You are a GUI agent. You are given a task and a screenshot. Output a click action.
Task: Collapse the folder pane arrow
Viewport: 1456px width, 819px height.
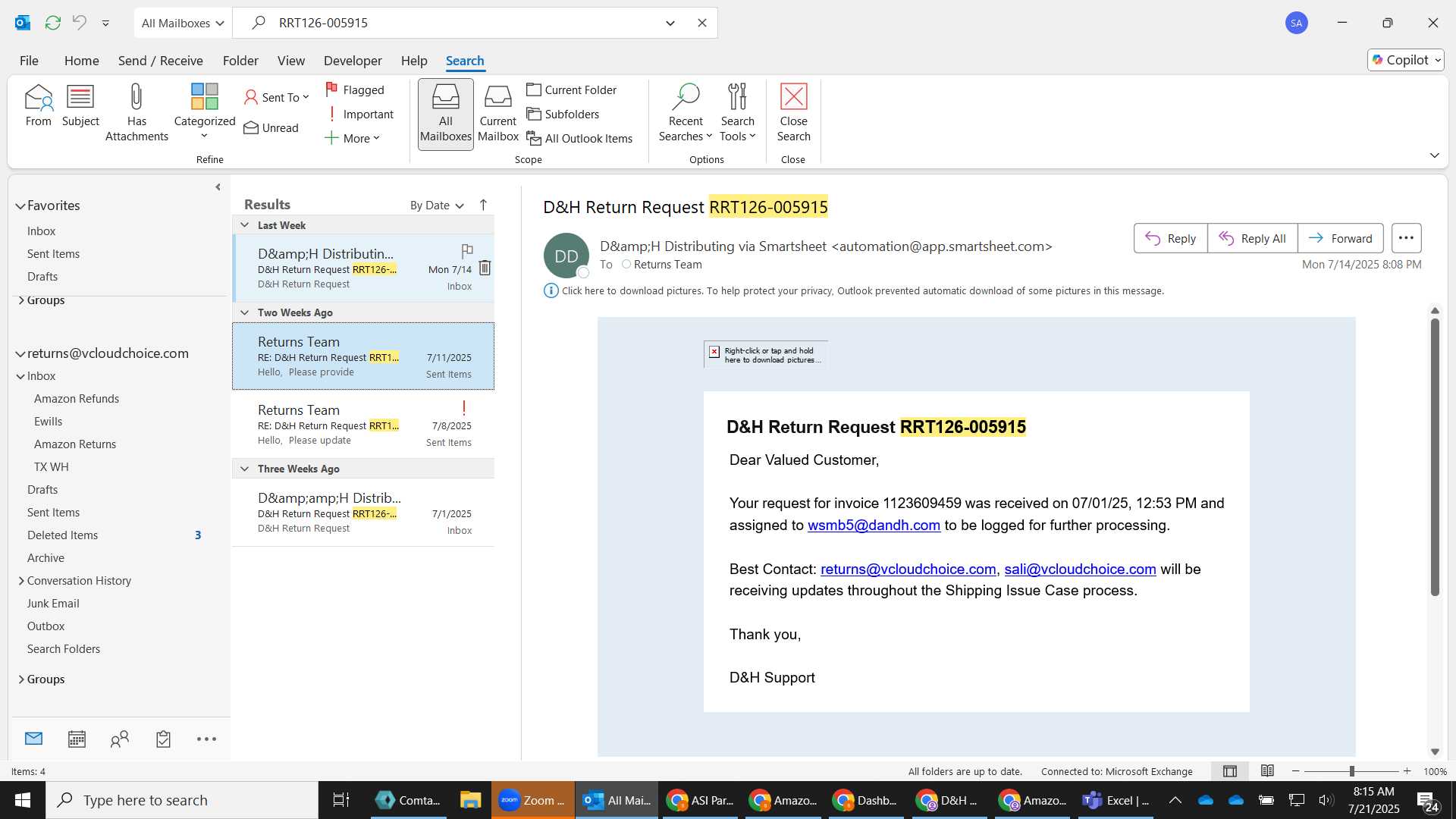coord(218,187)
